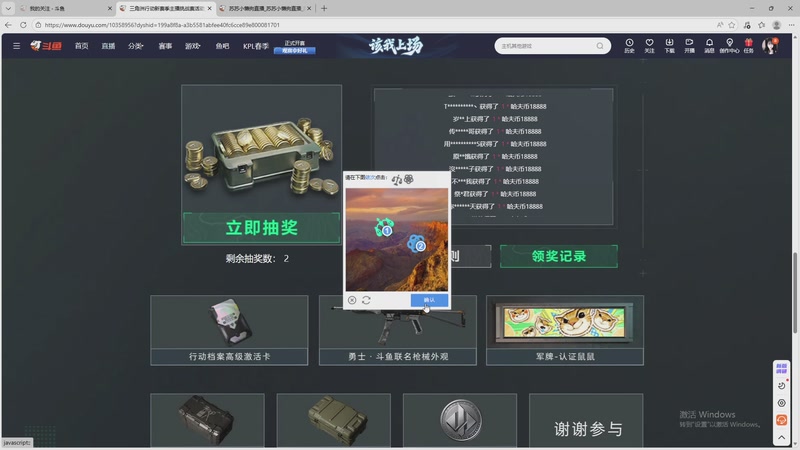Click the browser back arrow
This screenshot has width=800, height=450.
8,24
